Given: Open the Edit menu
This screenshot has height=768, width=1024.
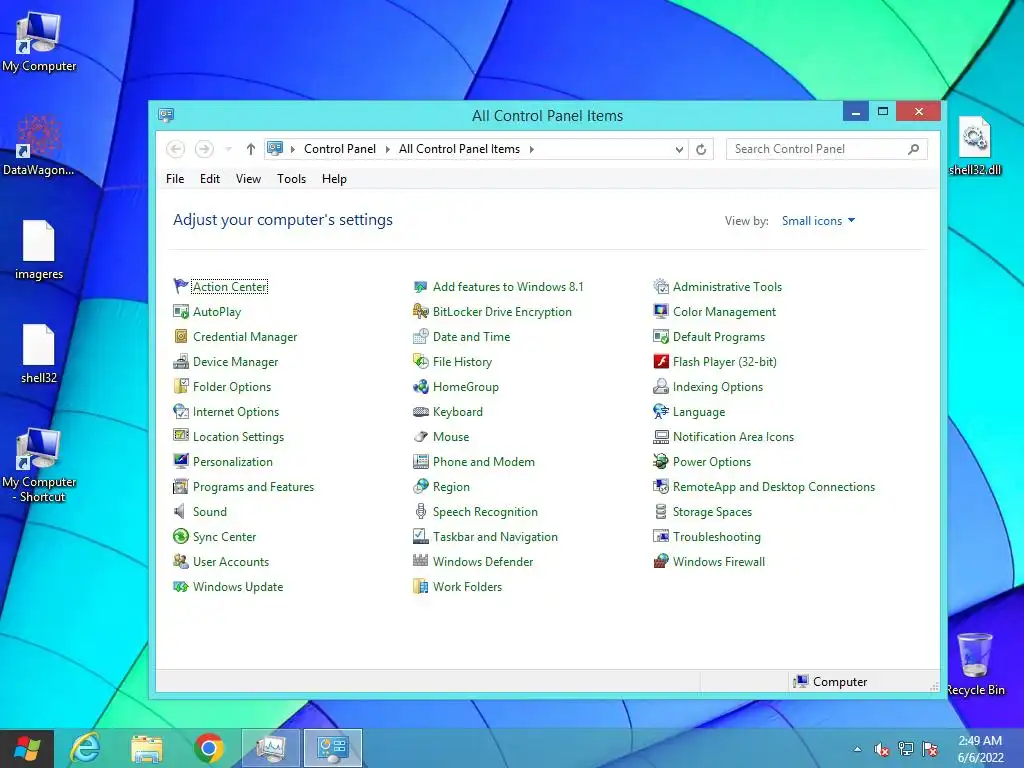Looking at the screenshot, I should [x=210, y=178].
